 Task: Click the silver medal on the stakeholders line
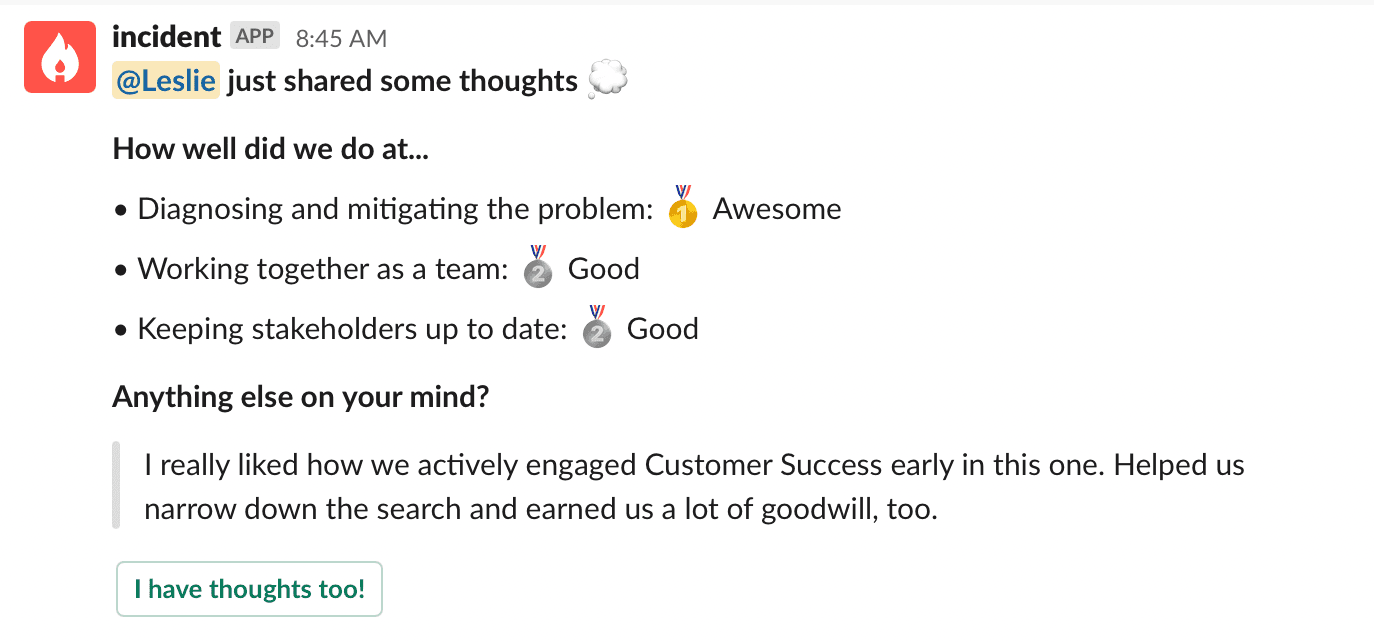point(597,327)
